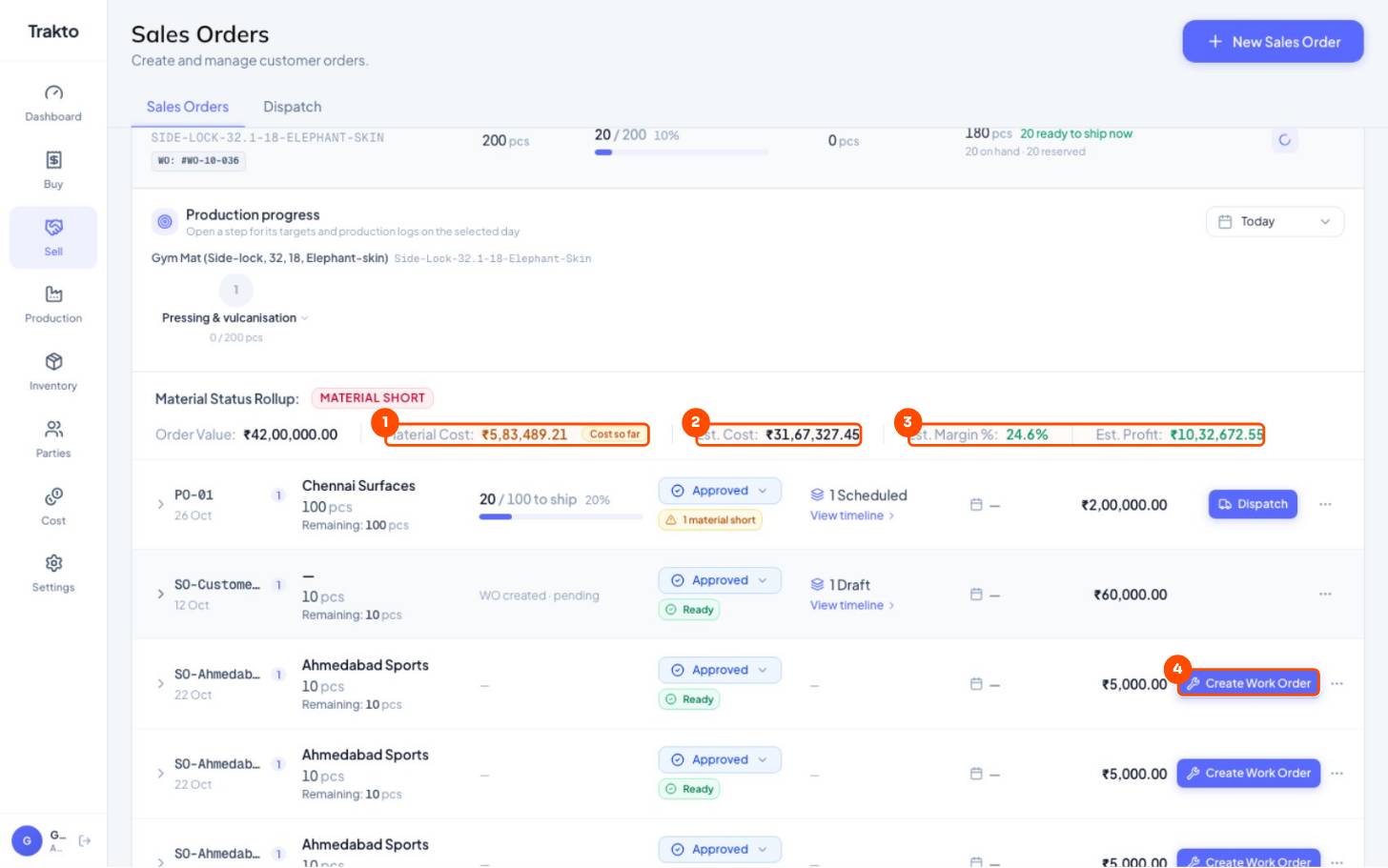Click Dispatch button for PO-01

click(x=1253, y=504)
